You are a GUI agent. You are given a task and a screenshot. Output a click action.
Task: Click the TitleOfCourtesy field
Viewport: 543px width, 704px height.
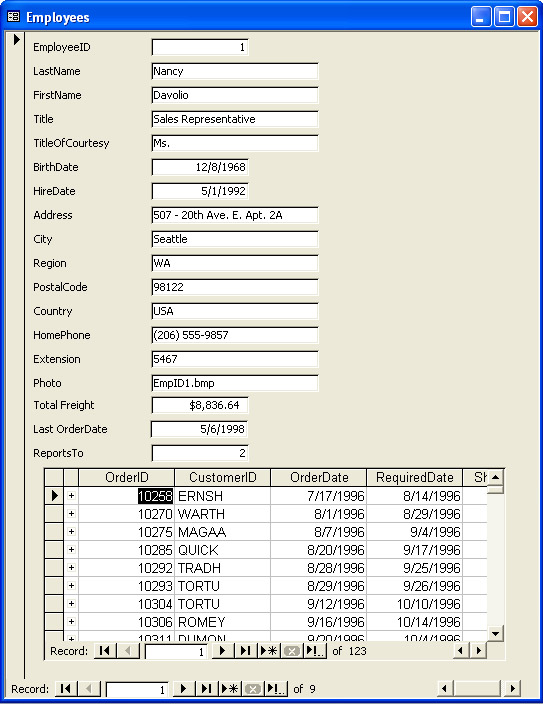pos(235,143)
